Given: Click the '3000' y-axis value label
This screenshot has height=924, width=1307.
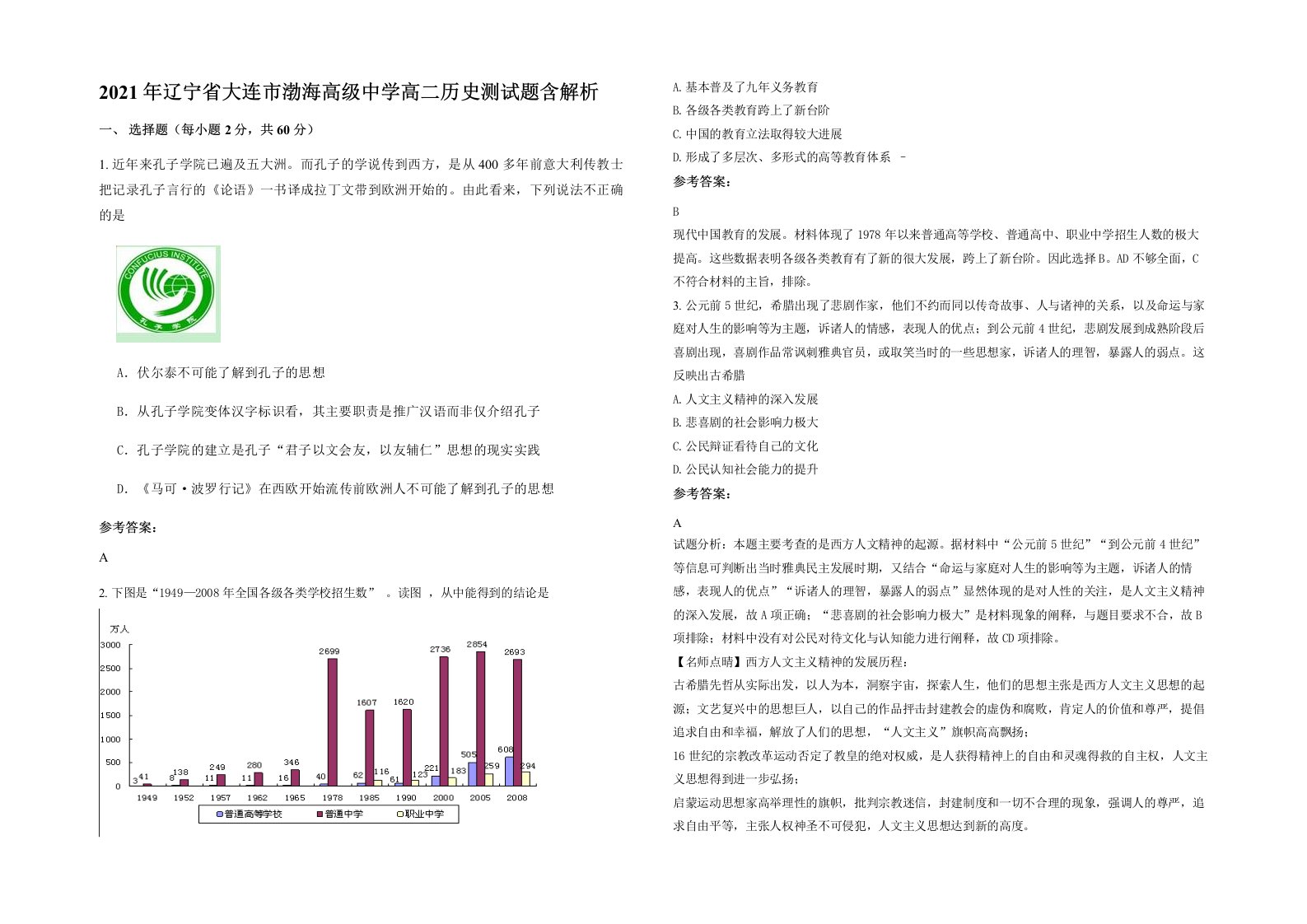Looking at the screenshot, I should tap(110, 645).
